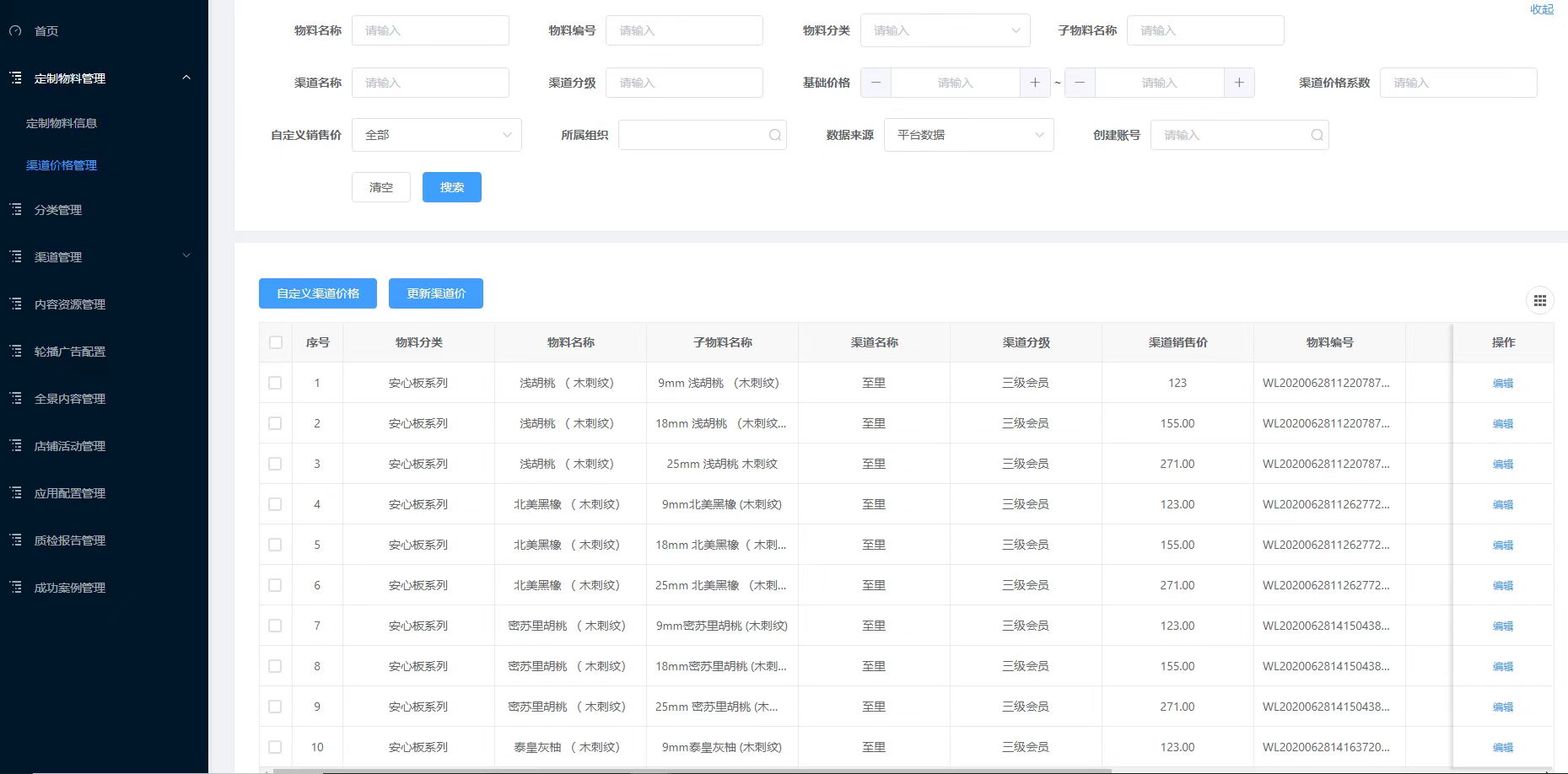Click the search icon in 创建账号 field
The image size is (1568, 774).
[1317, 135]
